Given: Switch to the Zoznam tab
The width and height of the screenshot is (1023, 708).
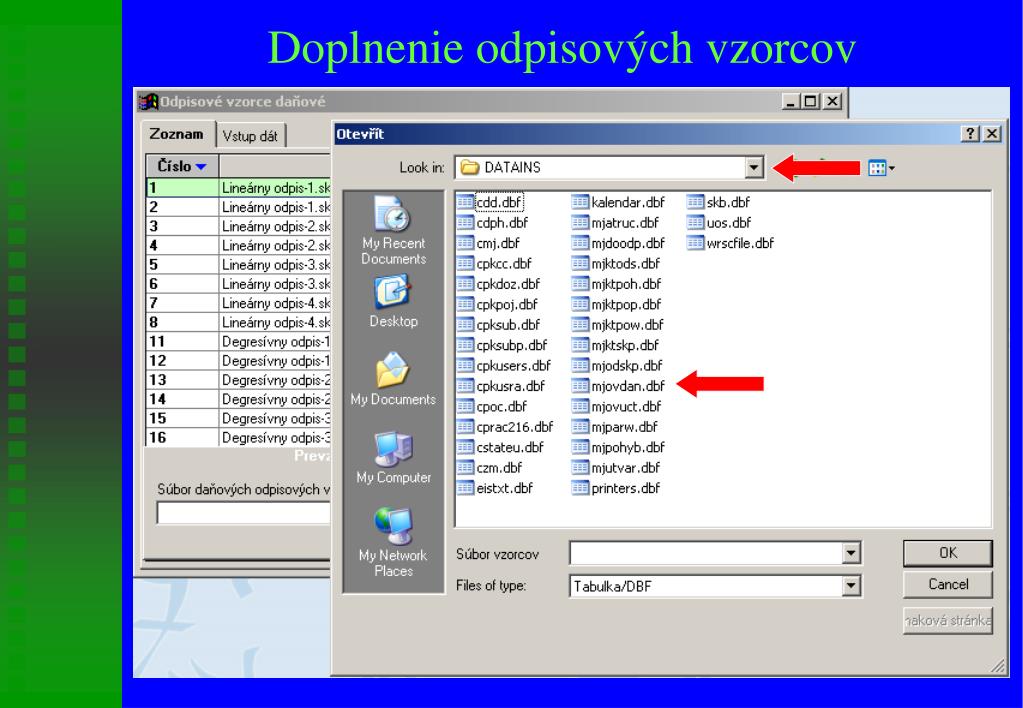Looking at the screenshot, I should point(176,134).
